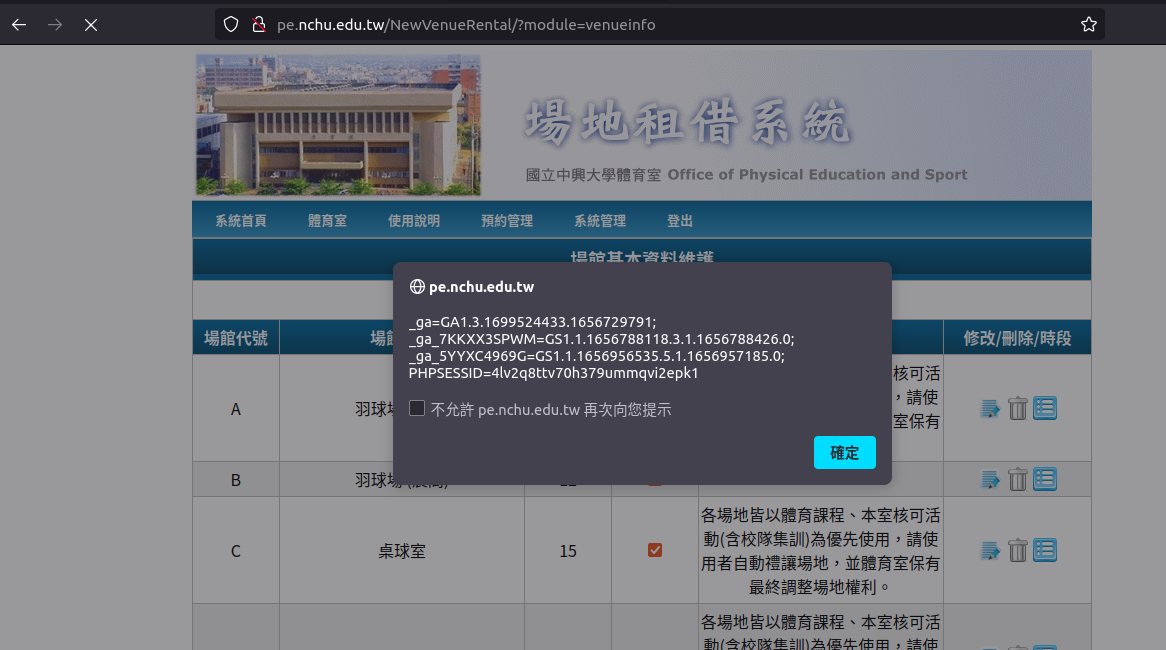Click 登出 to log out

pos(680,221)
